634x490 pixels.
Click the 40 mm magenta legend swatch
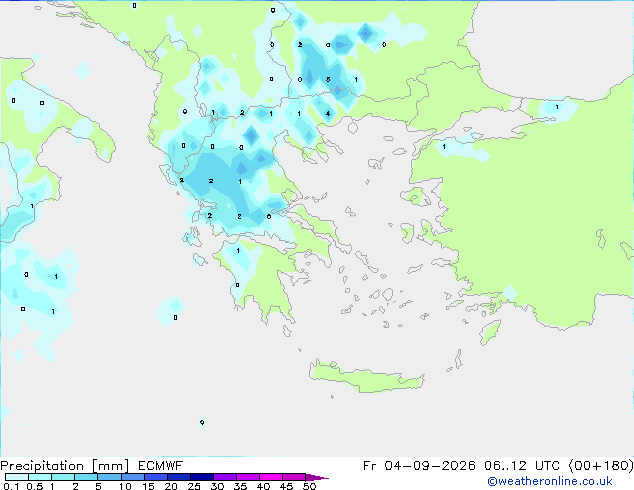click(271, 477)
